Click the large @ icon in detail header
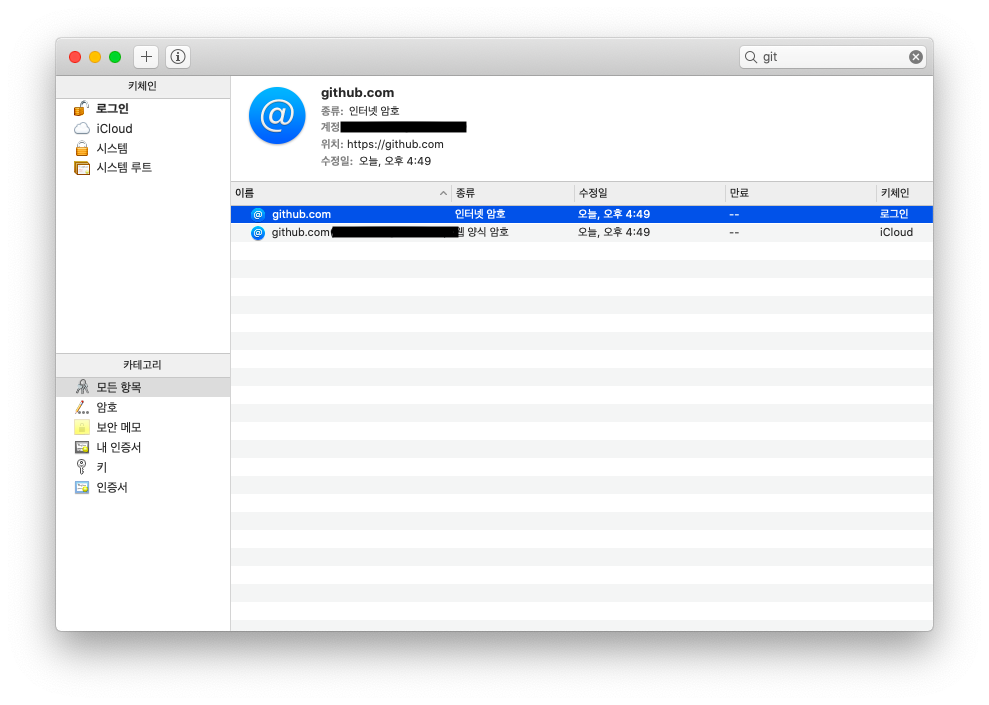This screenshot has width=989, height=705. pos(278,116)
